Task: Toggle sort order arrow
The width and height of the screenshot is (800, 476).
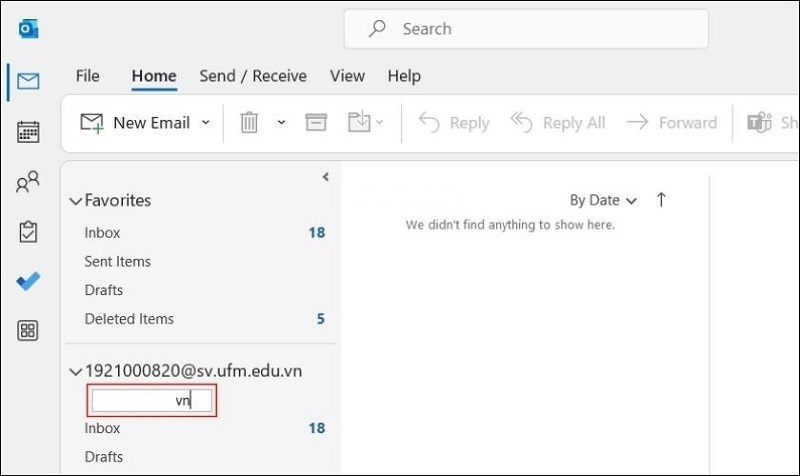Action: (661, 200)
